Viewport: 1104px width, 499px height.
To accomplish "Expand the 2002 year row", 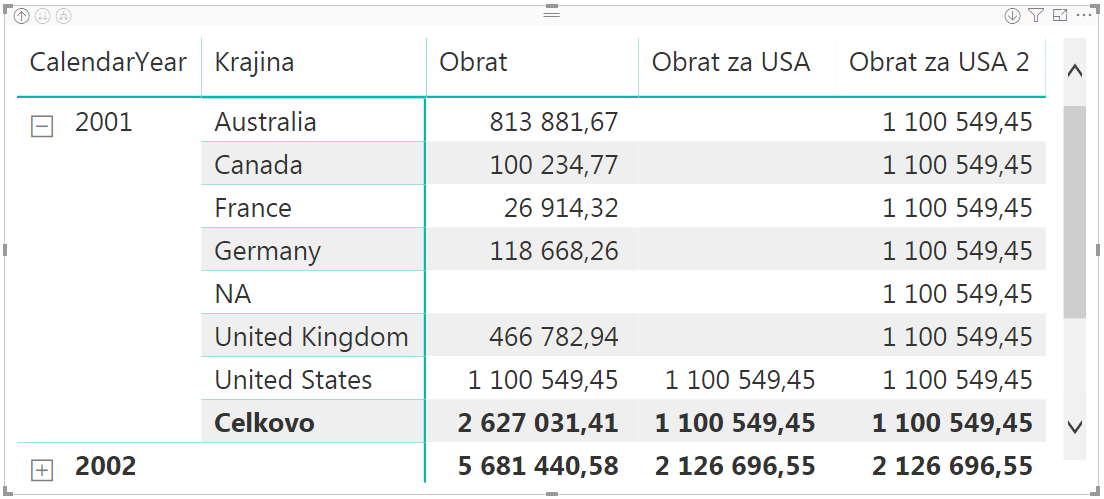I will [42, 470].
